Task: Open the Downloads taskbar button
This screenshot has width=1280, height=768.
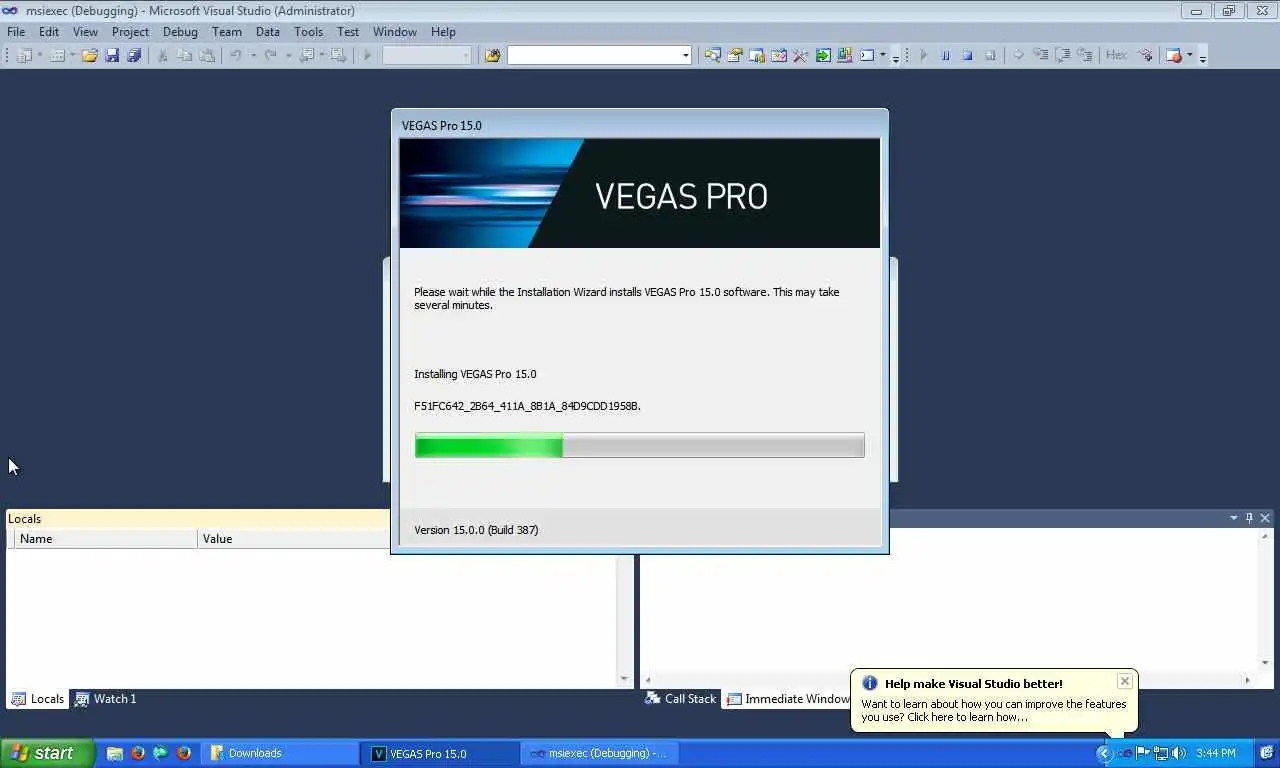Action: point(281,753)
